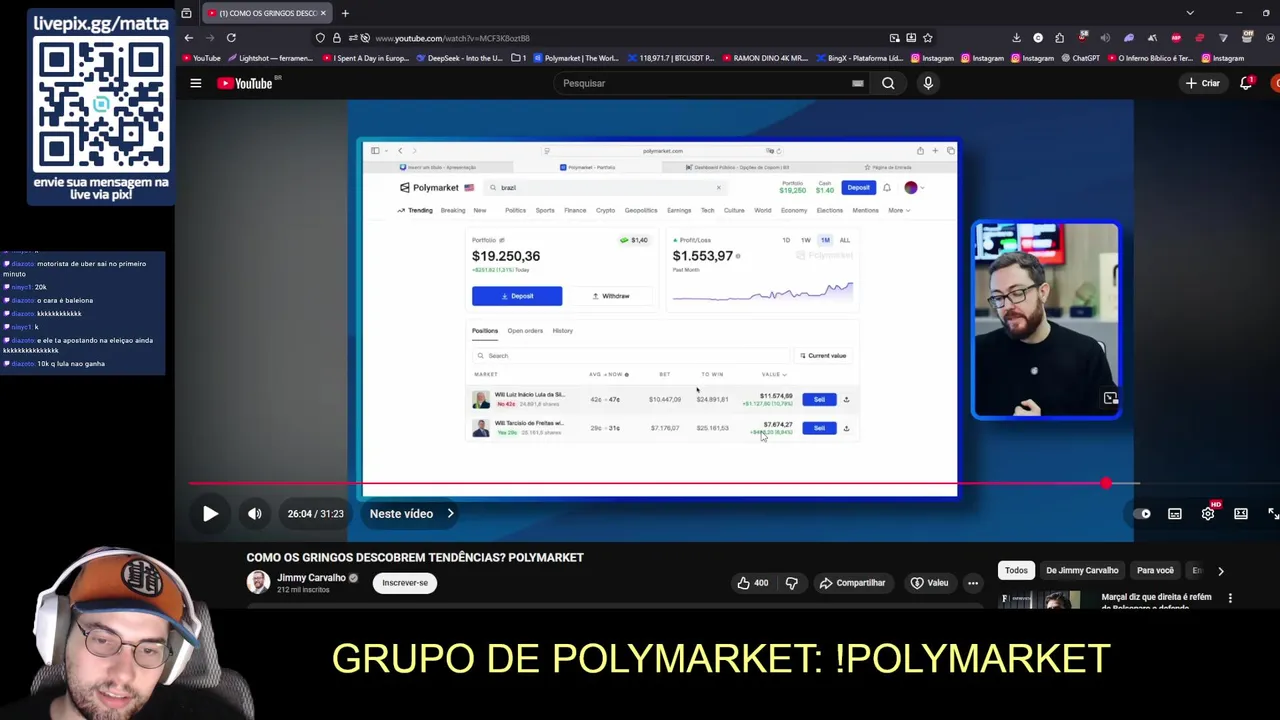Image resolution: width=1280 pixels, height=720 pixels.
Task: Reload the page in browser toolbar
Action: point(231,38)
